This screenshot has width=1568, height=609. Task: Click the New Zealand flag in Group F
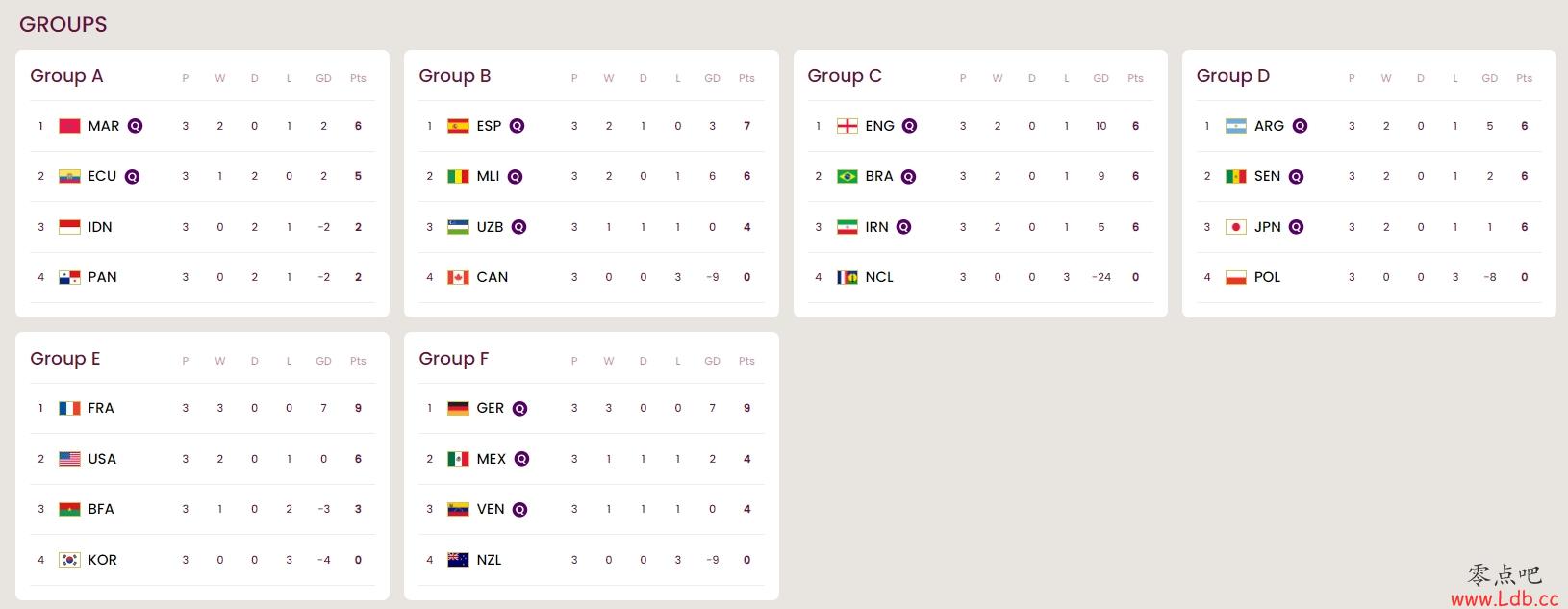click(458, 560)
